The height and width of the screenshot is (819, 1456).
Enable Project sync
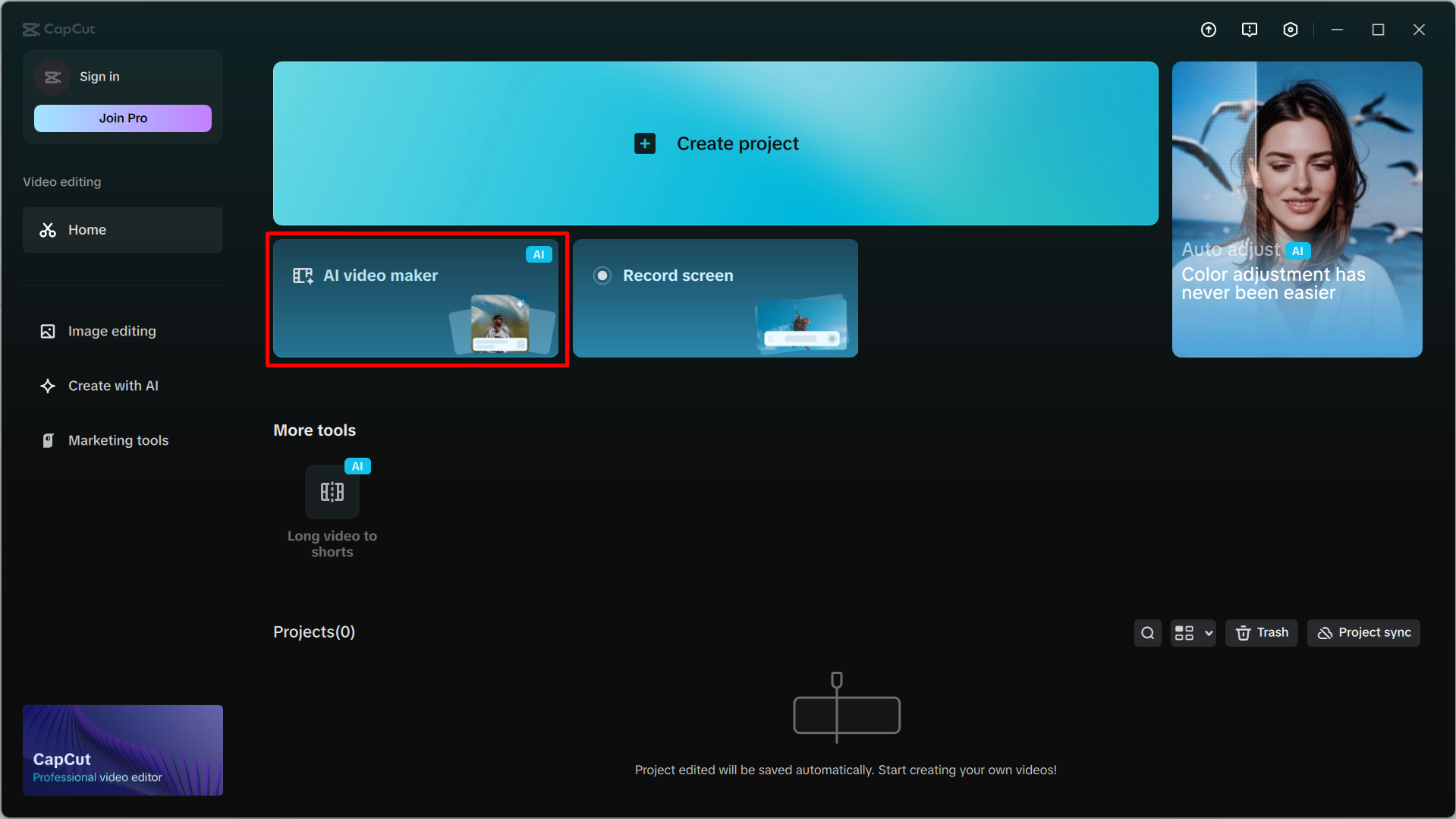click(1363, 632)
